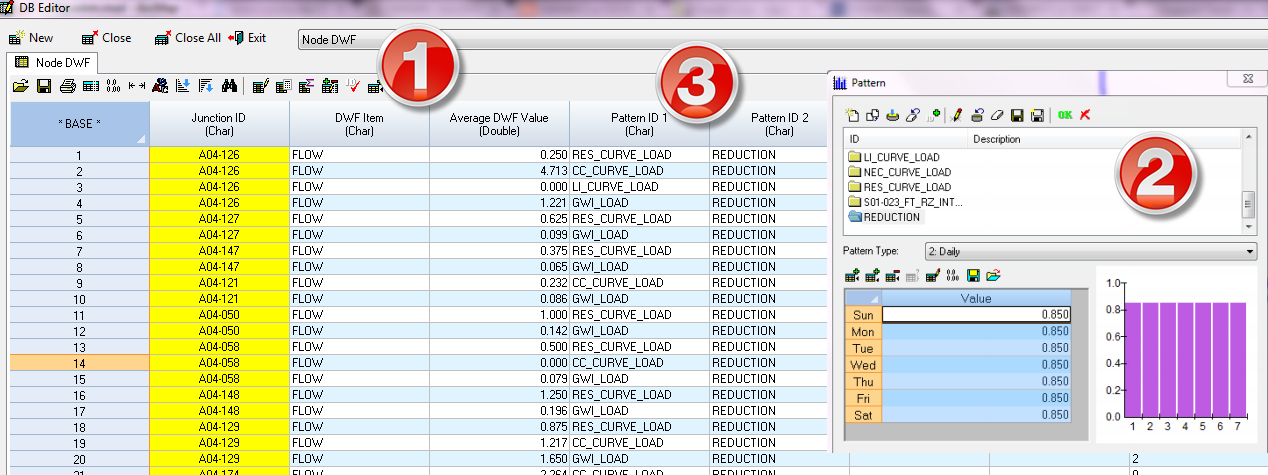
Task: Click the Close All button
Action: [x=188, y=38]
